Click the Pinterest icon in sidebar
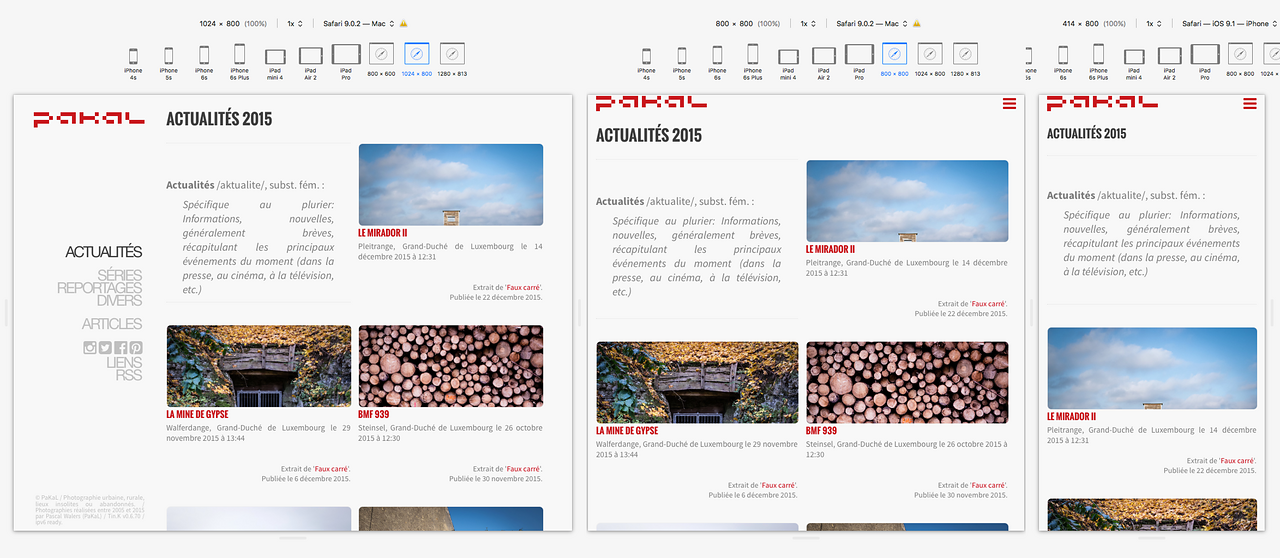1280x558 pixels. (135, 348)
